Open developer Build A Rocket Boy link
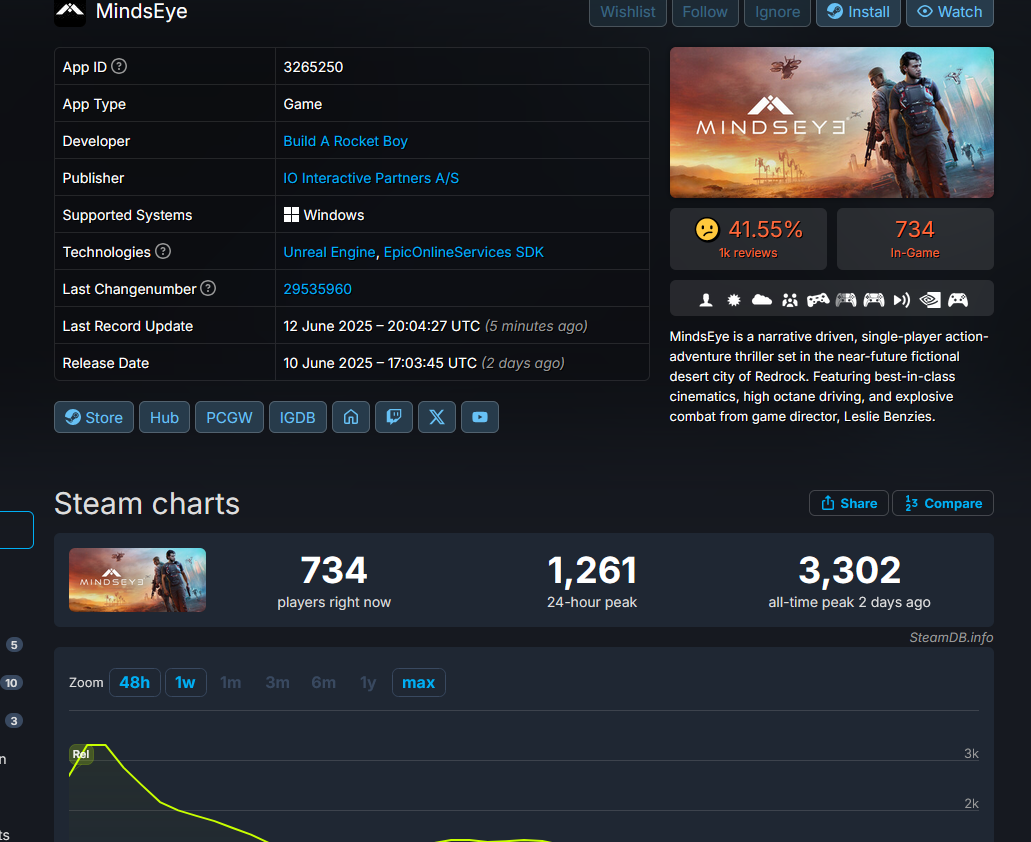The image size is (1031, 842). 345,141
